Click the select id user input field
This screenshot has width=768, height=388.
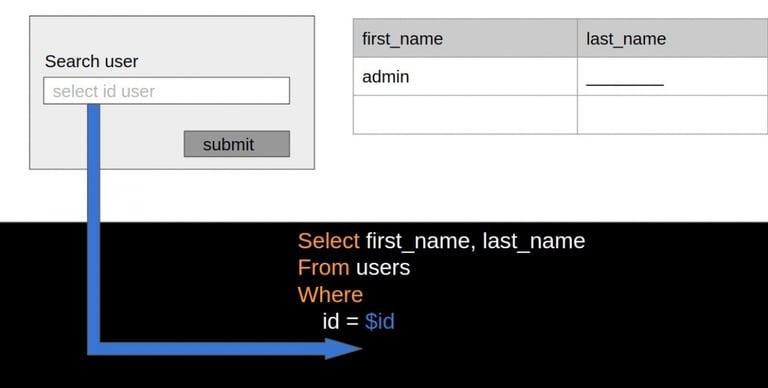(167, 91)
